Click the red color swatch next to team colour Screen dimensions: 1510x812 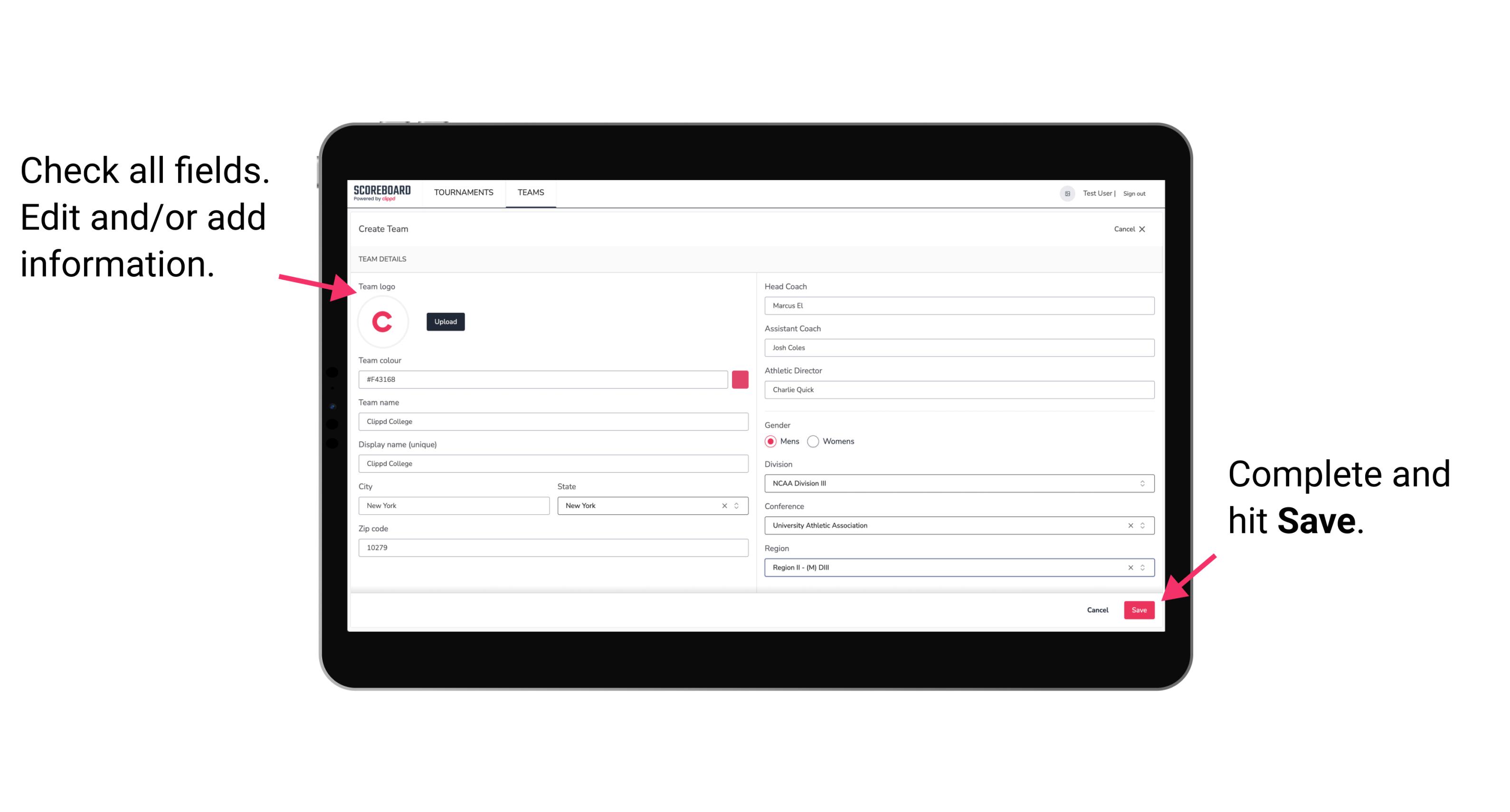(741, 379)
